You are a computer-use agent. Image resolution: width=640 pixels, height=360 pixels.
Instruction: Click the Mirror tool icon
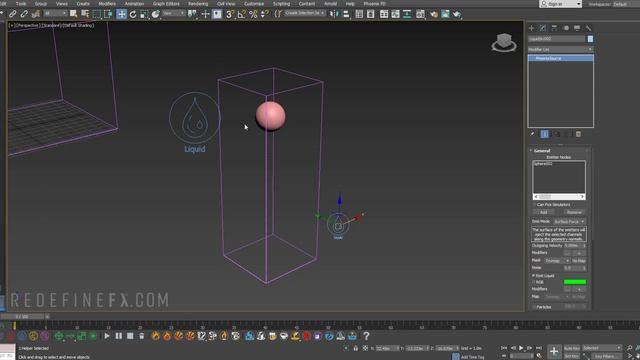tap(335, 14)
